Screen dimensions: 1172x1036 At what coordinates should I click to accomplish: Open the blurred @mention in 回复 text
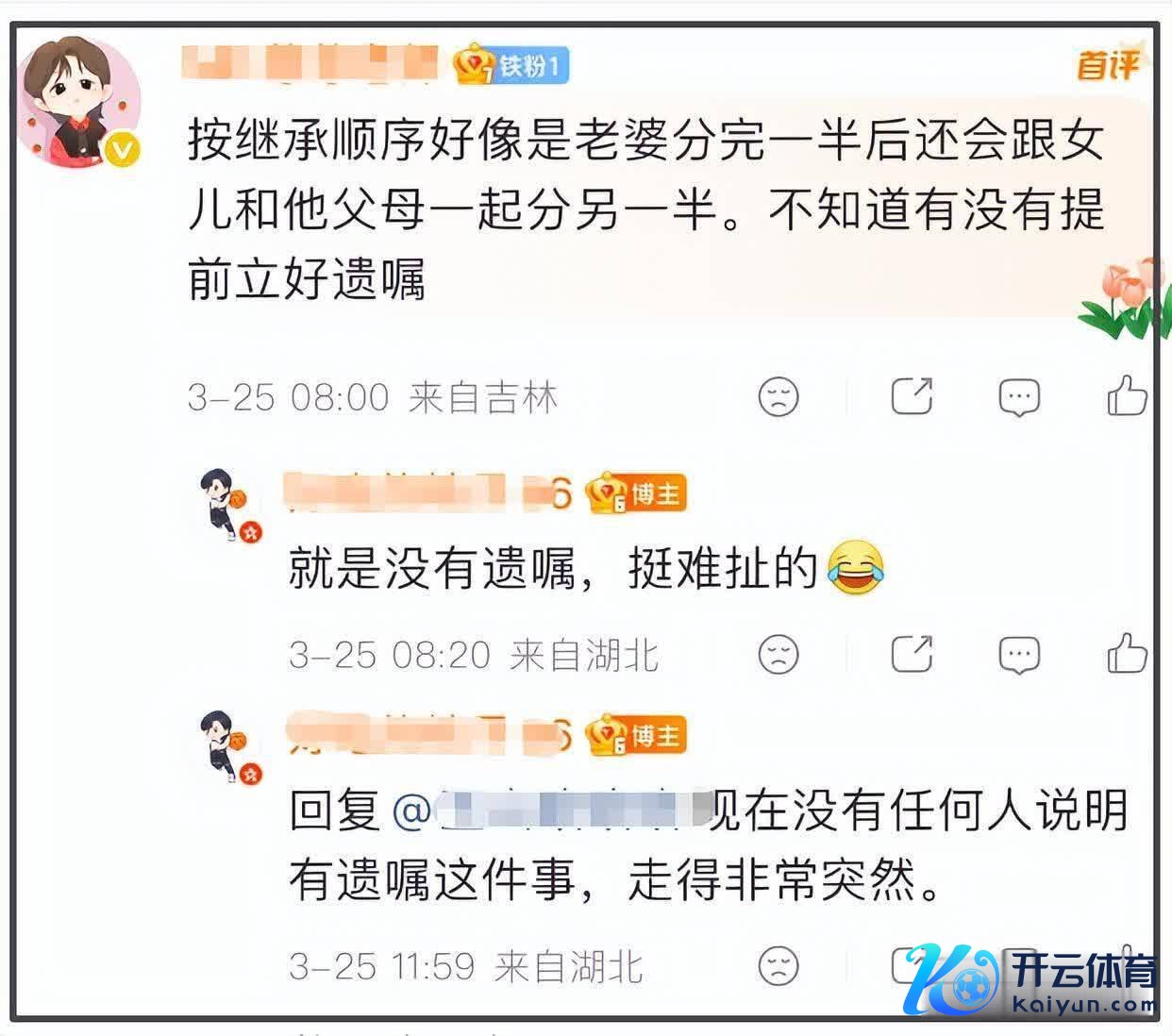549,811
